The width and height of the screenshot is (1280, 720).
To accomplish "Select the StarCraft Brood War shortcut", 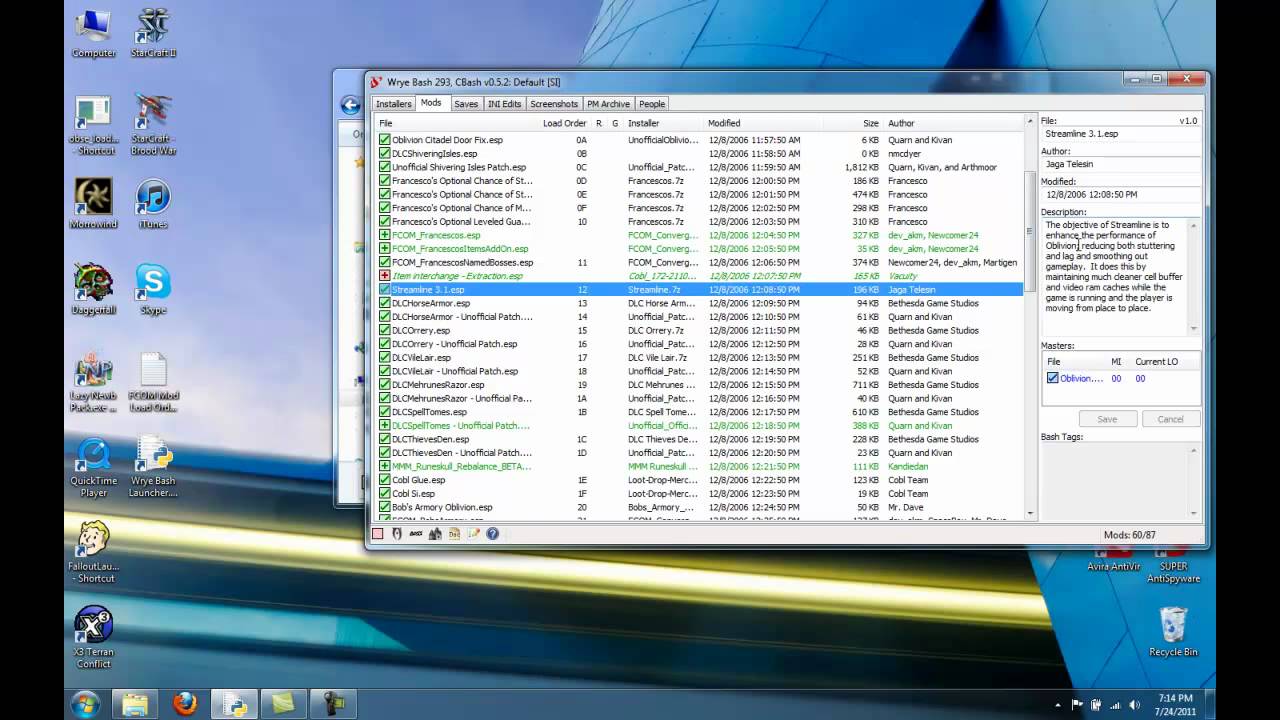I will 153,125.
